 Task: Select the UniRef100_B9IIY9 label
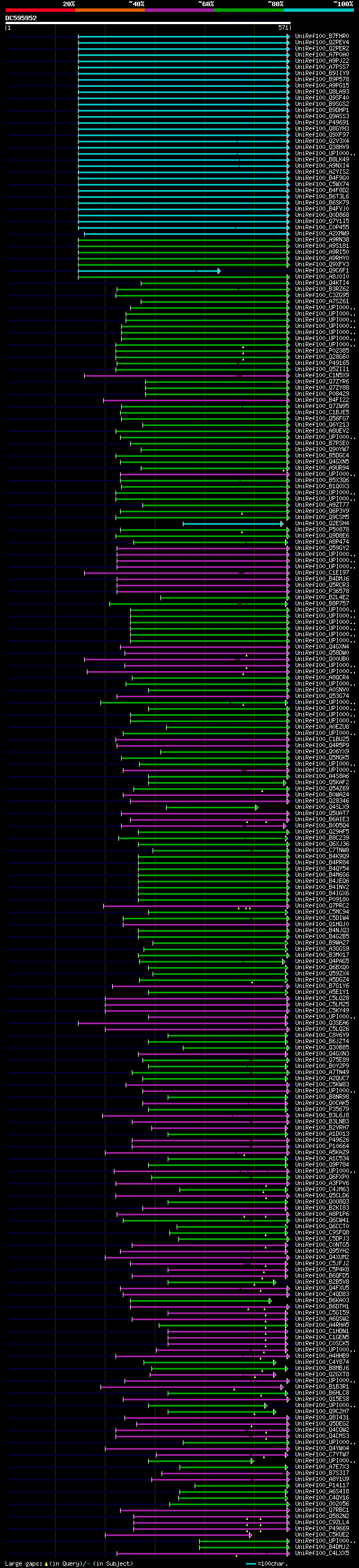click(x=323, y=73)
